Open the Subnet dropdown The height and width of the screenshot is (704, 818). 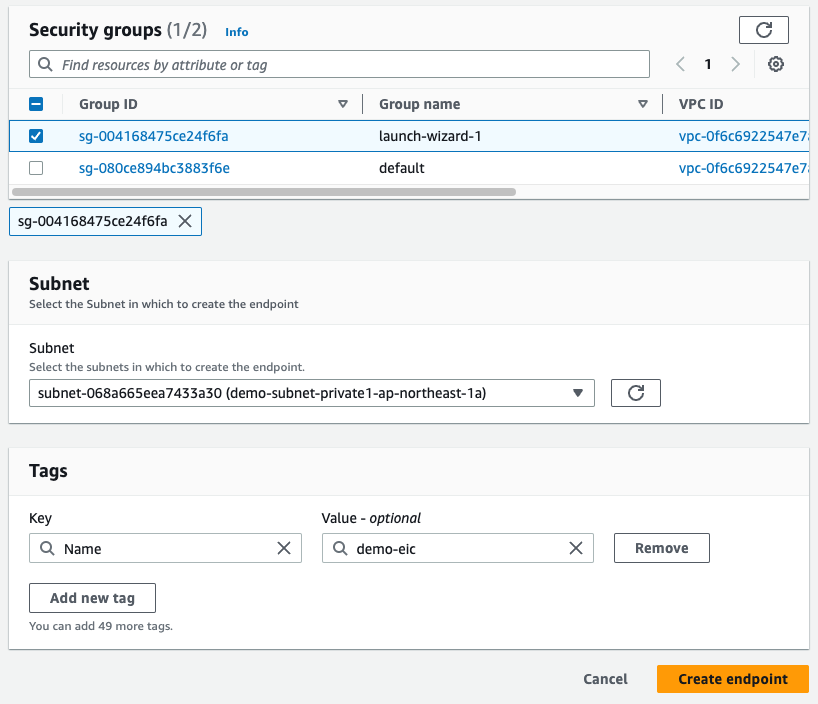coord(312,393)
